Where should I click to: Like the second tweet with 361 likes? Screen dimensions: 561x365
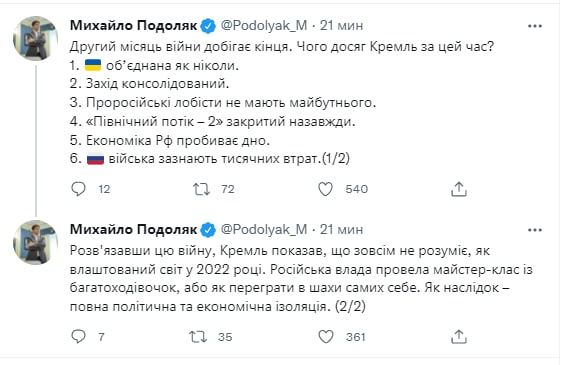(x=326, y=337)
